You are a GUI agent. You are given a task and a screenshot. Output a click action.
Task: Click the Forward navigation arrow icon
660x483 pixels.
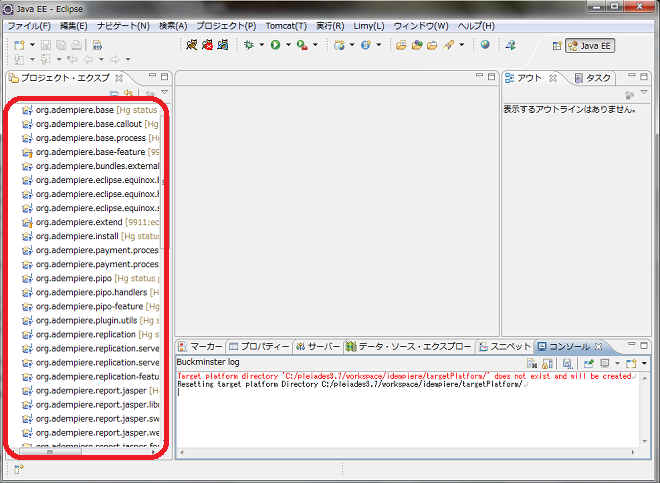coord(114,59)
